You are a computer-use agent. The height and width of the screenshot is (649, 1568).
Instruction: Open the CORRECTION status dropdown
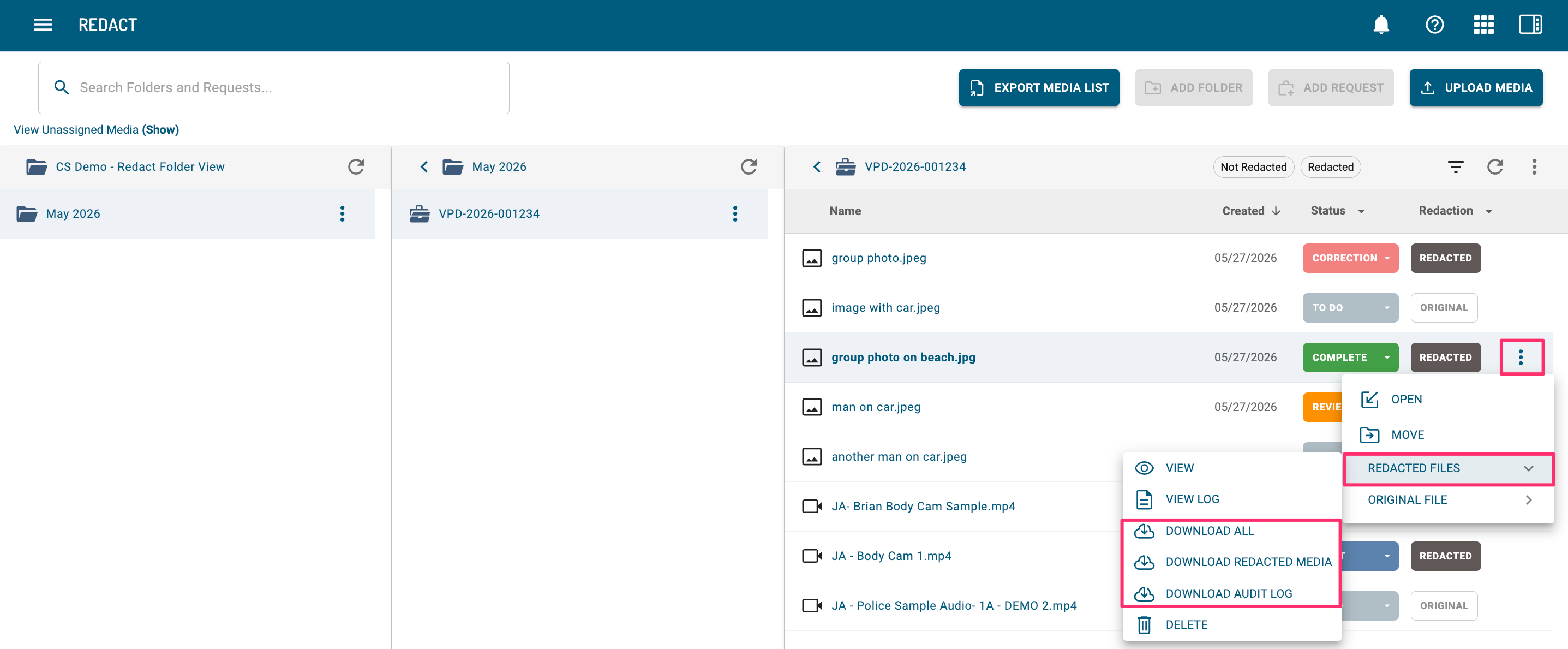[x=1350, y=258]
